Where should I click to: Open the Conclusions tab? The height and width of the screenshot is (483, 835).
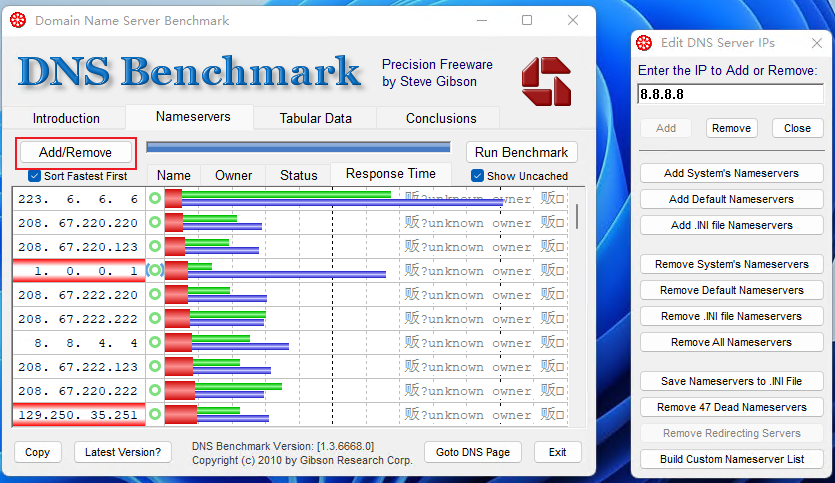click(x=441, y=118)
